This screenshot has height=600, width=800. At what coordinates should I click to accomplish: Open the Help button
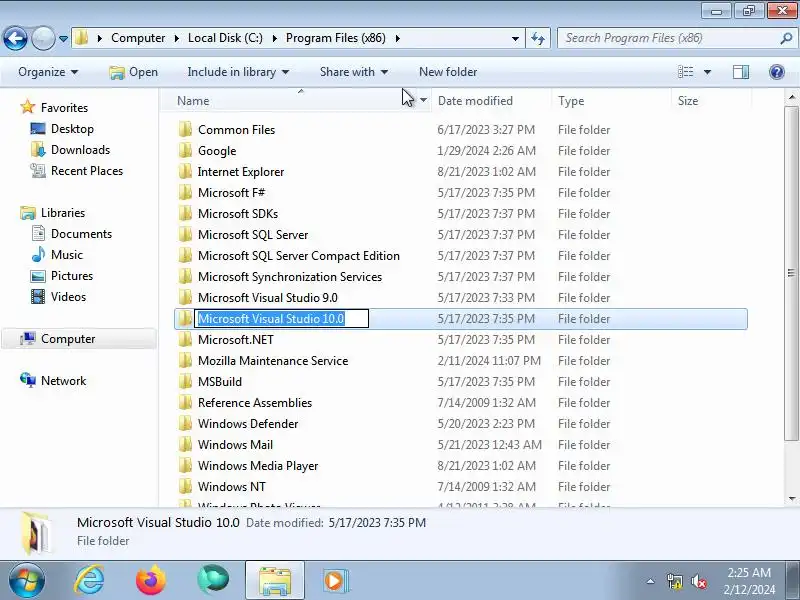pos(777,72)
